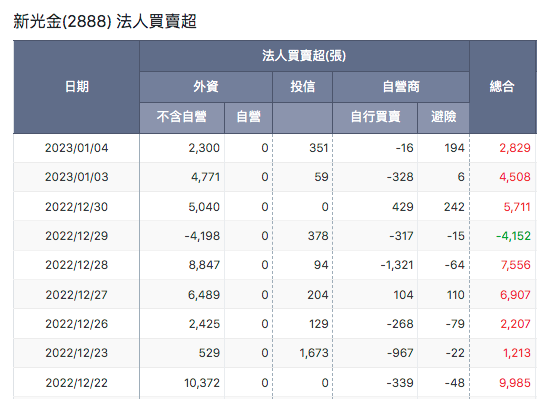Select date cell 2023/01/03
Image resolution: width=537 pixels, height=399 pixels.
coord(77,177)
